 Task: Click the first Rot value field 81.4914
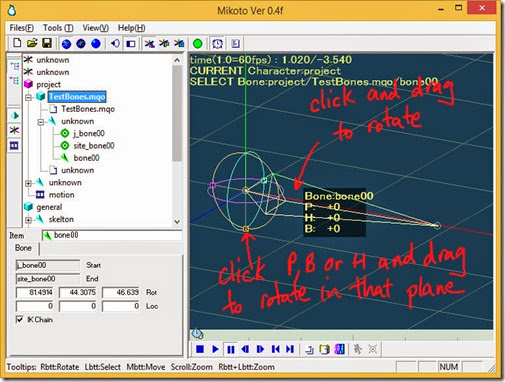click(x=35, y=293)
